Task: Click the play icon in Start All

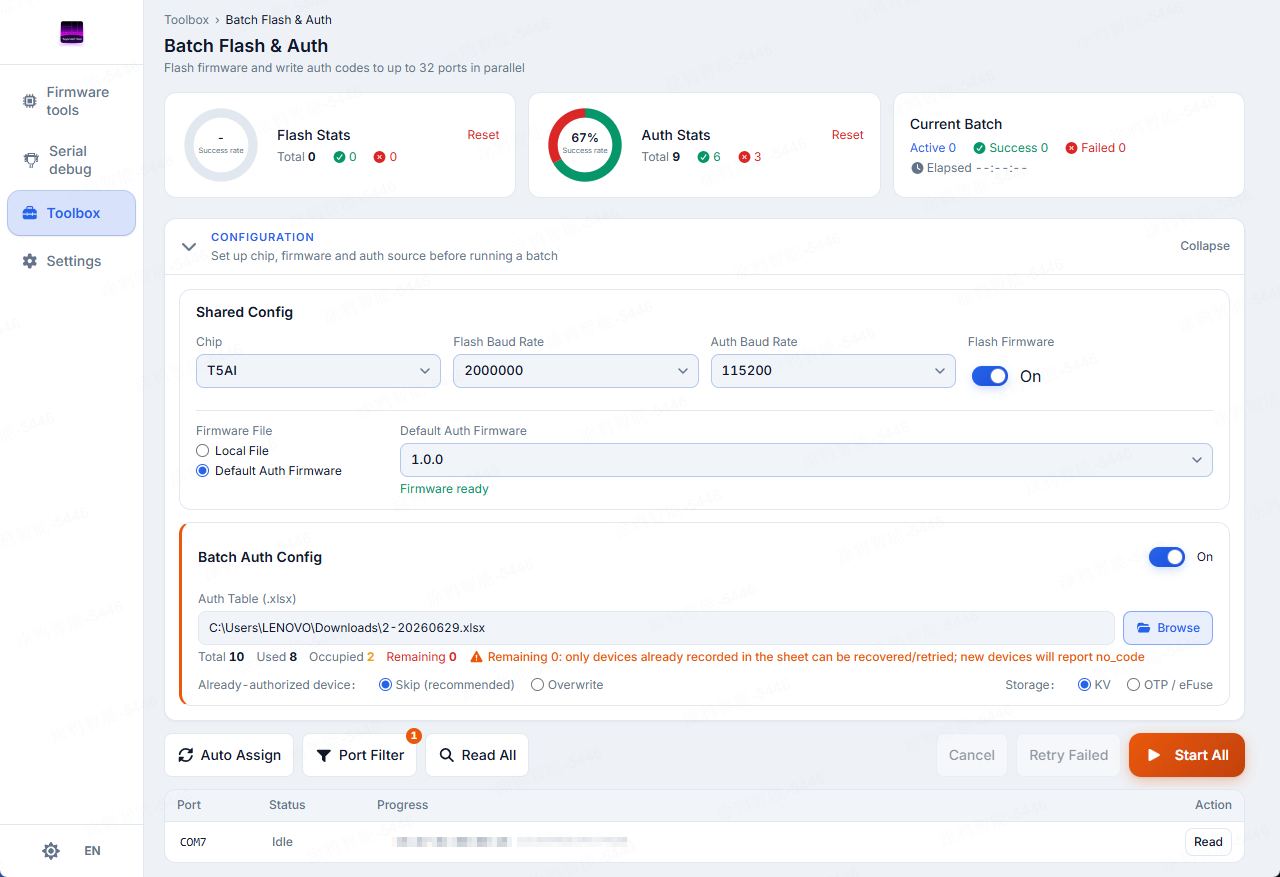Action: click(x=1154, y=755)
